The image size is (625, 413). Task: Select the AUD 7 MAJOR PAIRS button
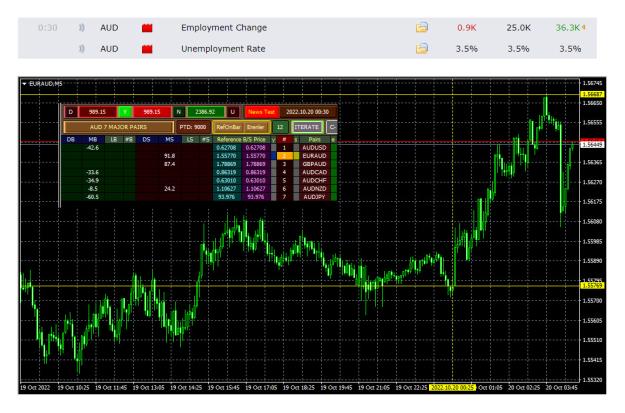pyautogui.click(x=118, y=127)
